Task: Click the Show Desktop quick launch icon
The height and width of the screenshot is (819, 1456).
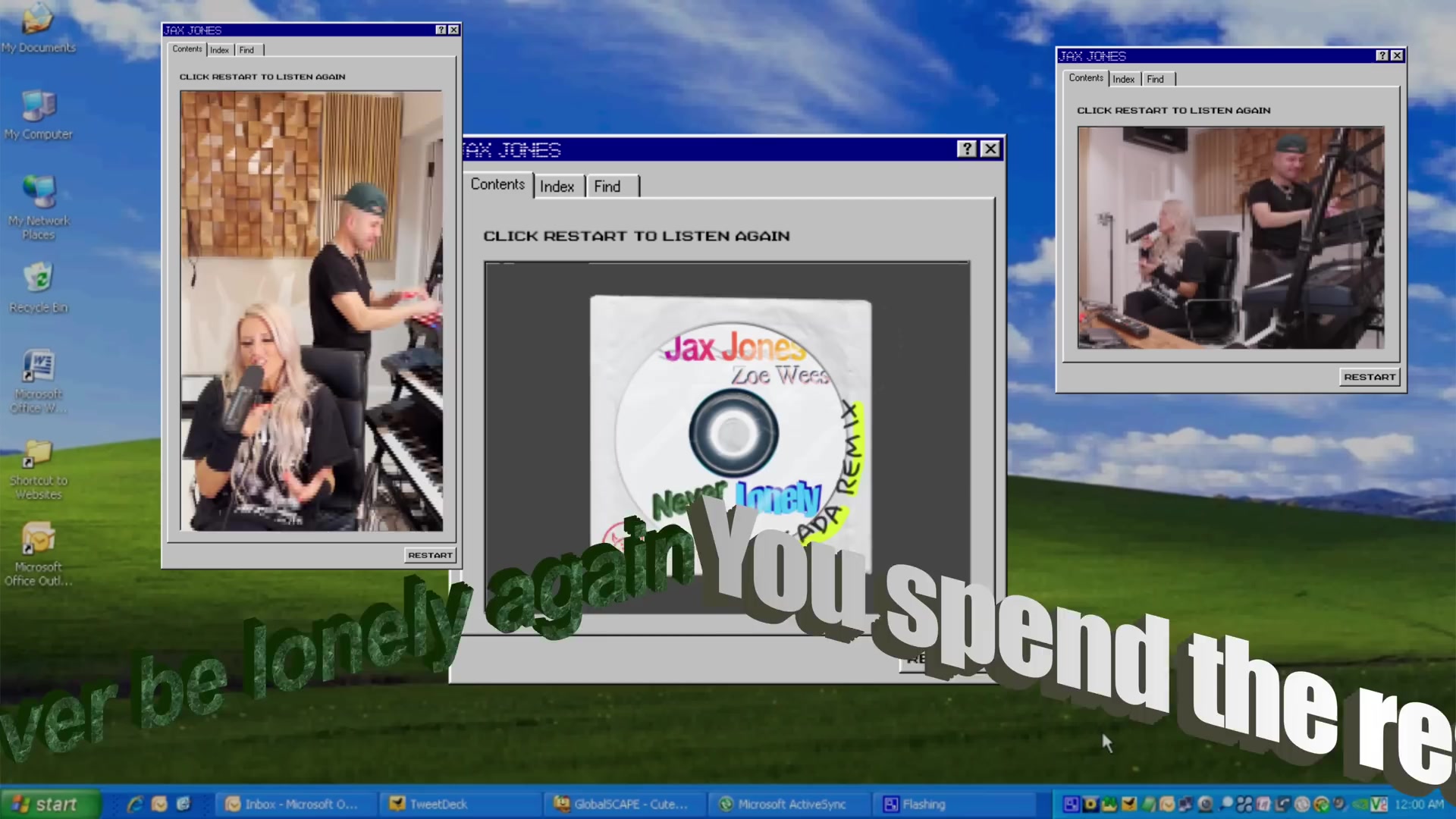Action: (184, 804)
